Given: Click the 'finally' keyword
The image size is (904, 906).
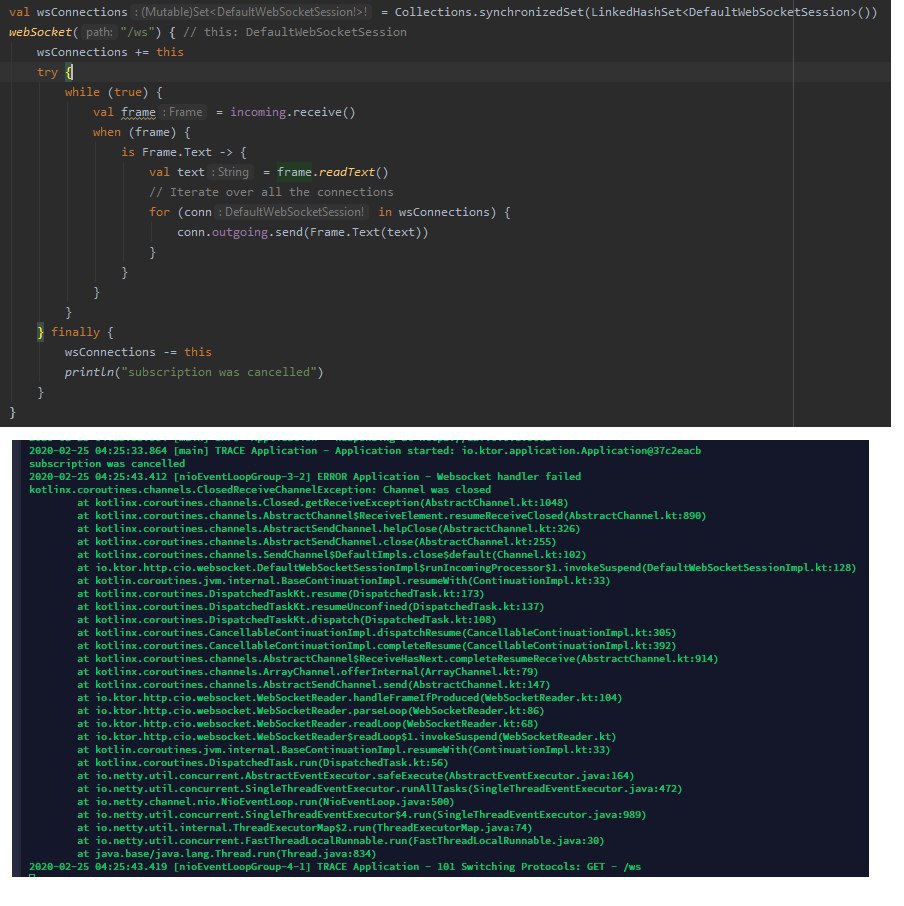Looking at the screenshot, I should pos(75,332).
